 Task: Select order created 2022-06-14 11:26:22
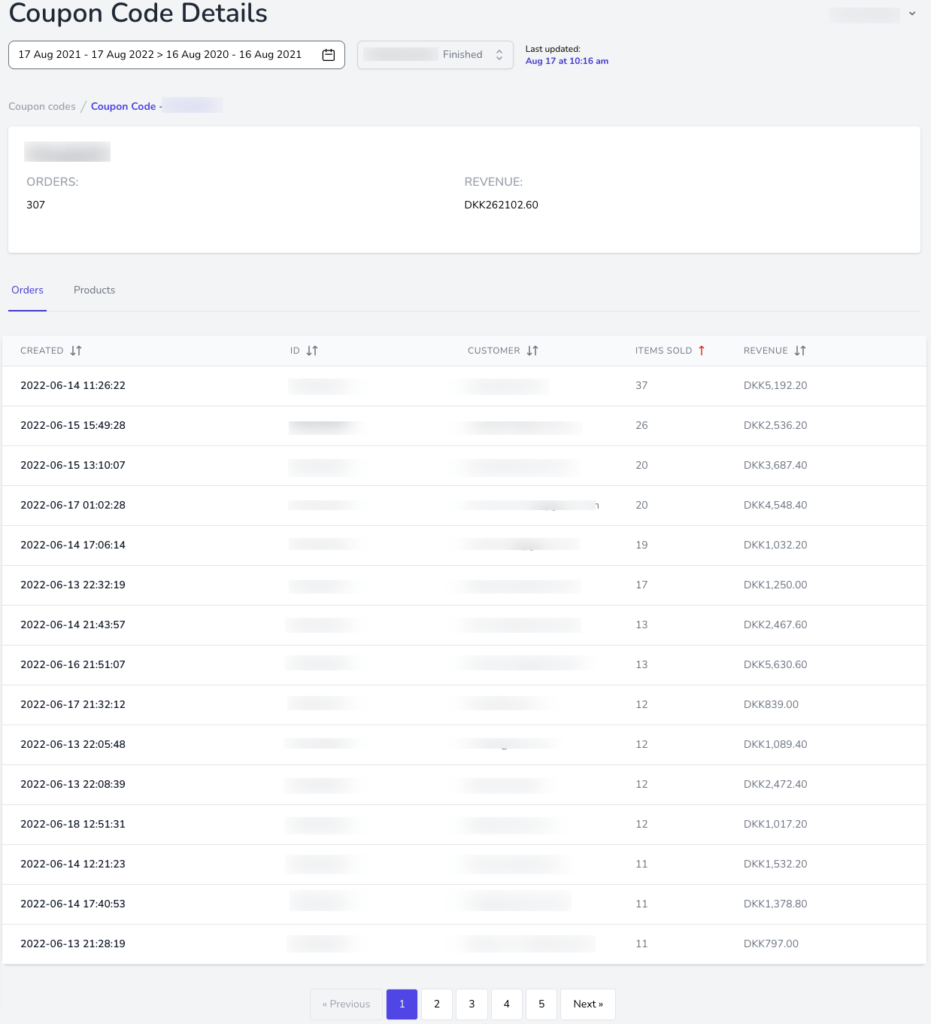tap(464, 386)
